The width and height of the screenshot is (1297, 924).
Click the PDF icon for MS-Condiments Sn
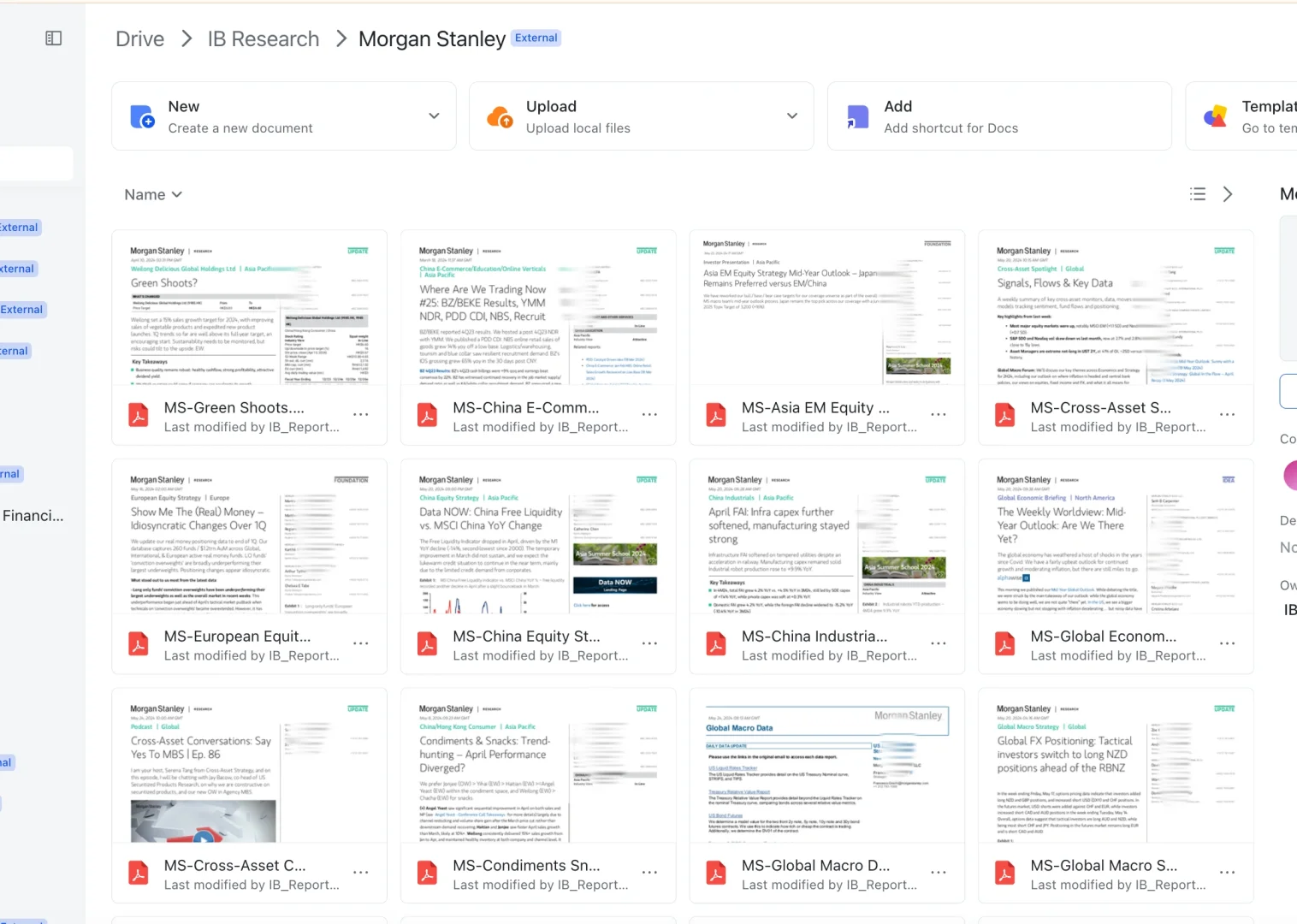click(427, 874)
